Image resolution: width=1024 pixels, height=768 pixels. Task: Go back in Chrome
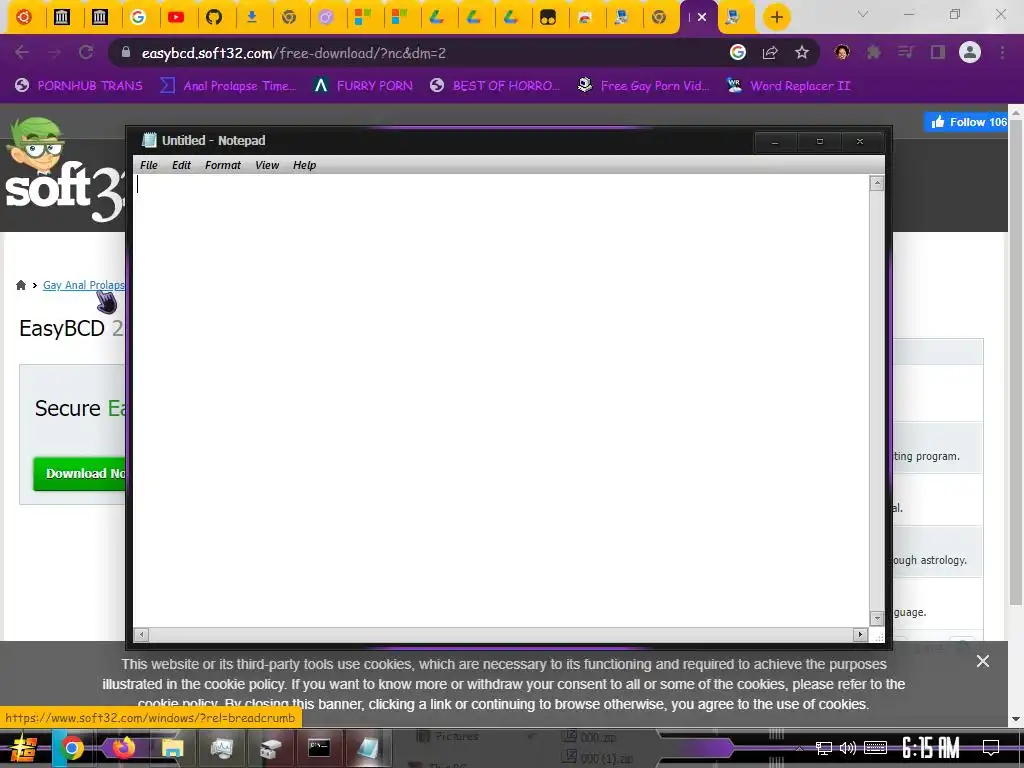22,53
